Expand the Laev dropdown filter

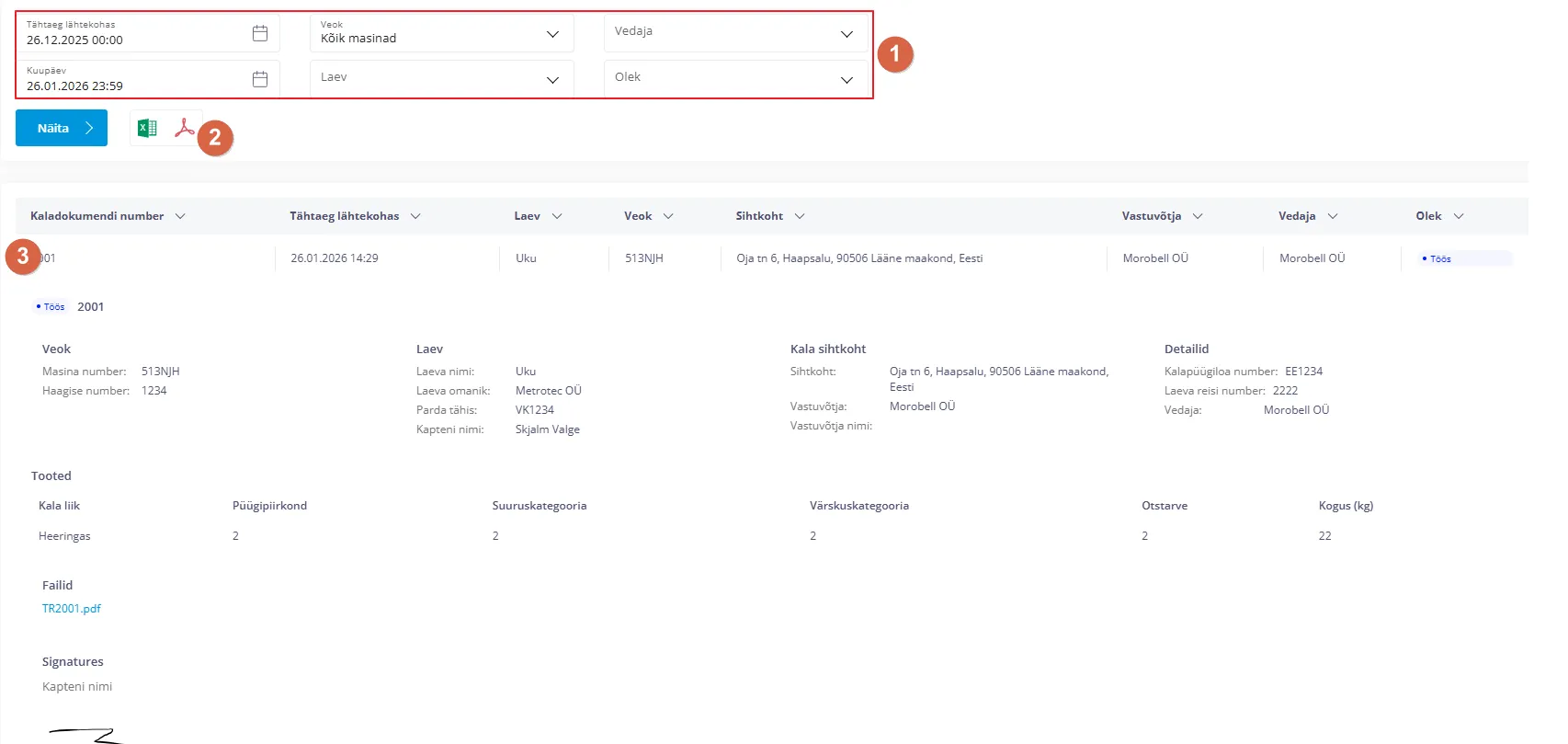[x=552, y=80]
